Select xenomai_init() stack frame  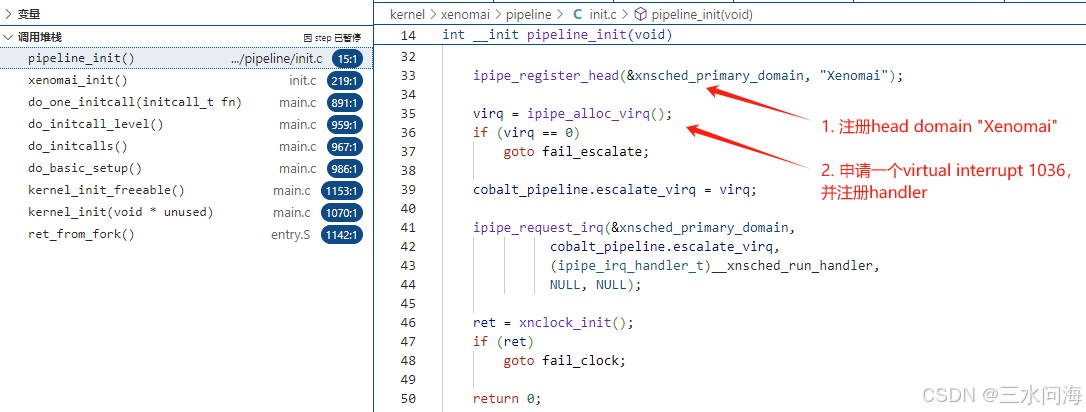pyautogui.click(x=187, y=81)
